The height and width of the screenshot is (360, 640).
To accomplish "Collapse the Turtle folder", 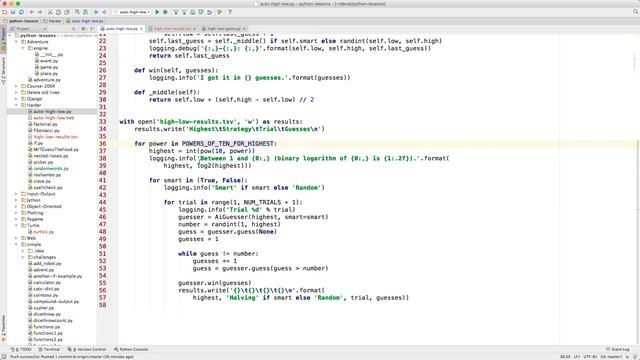I will (16, 225).
